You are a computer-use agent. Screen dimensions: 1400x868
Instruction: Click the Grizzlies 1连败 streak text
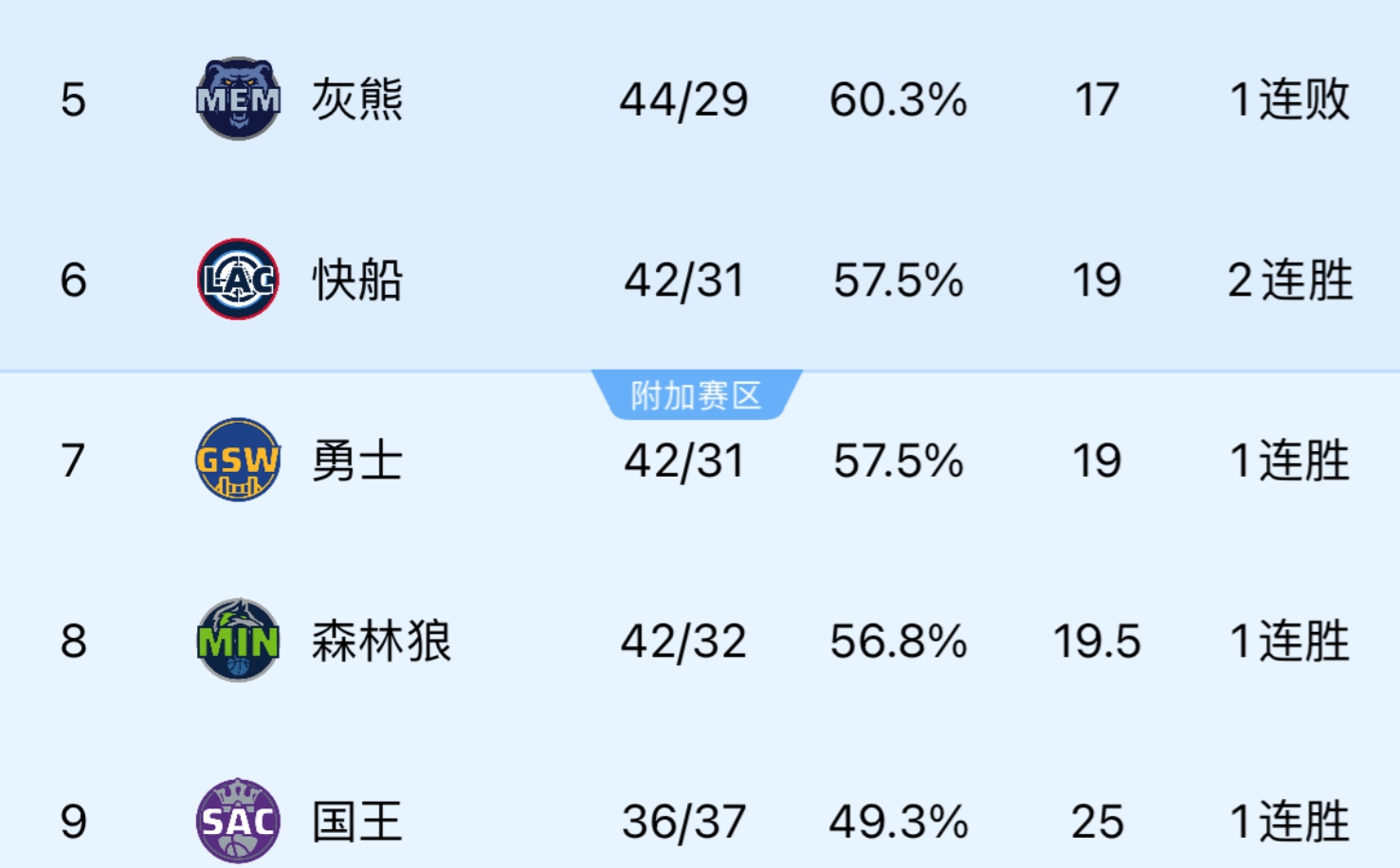(1289, 99)
